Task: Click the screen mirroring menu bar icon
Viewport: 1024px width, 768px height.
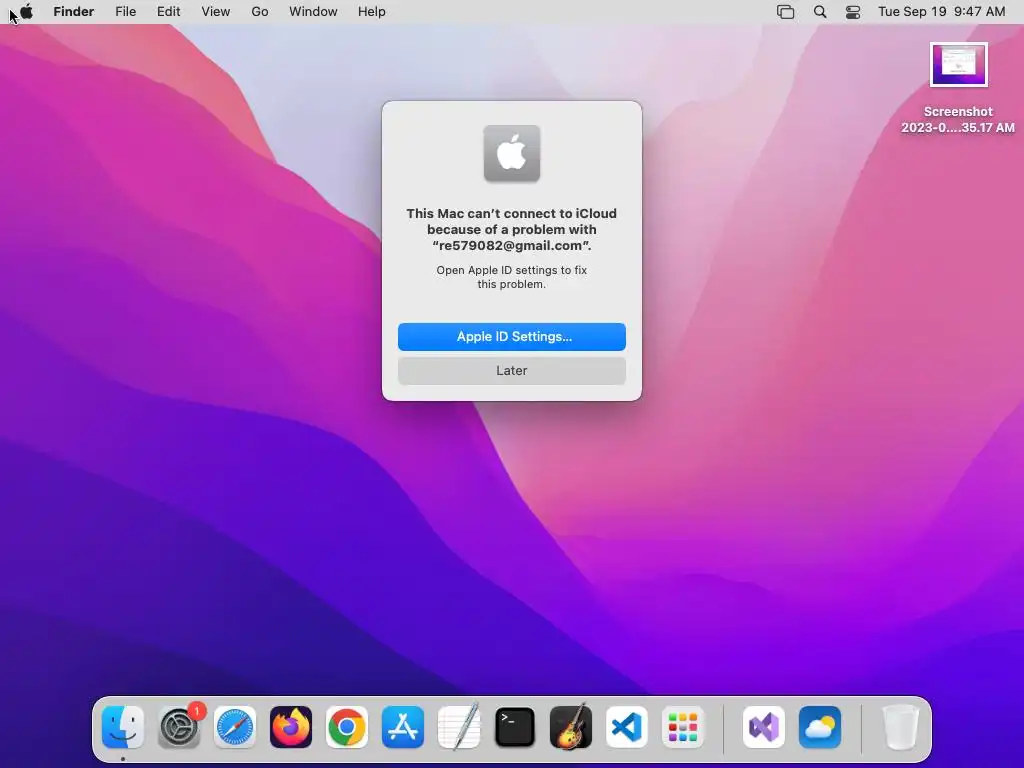Action: [786, 12]
